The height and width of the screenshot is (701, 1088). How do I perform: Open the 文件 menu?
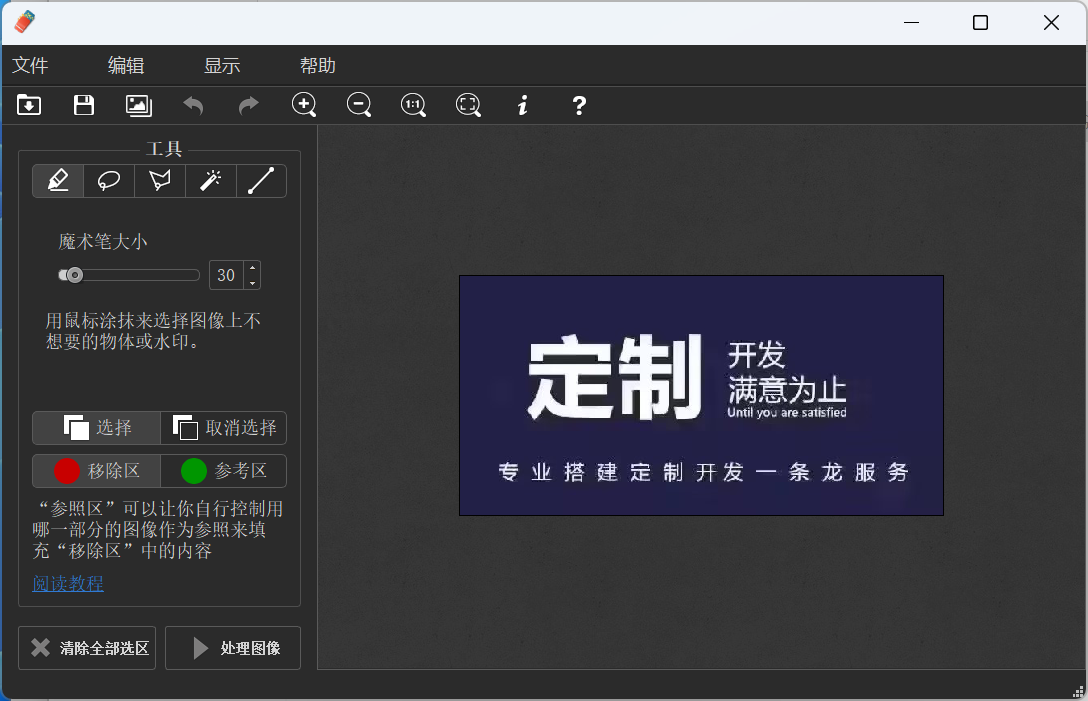pyautogui.click(x=30, y=66)
